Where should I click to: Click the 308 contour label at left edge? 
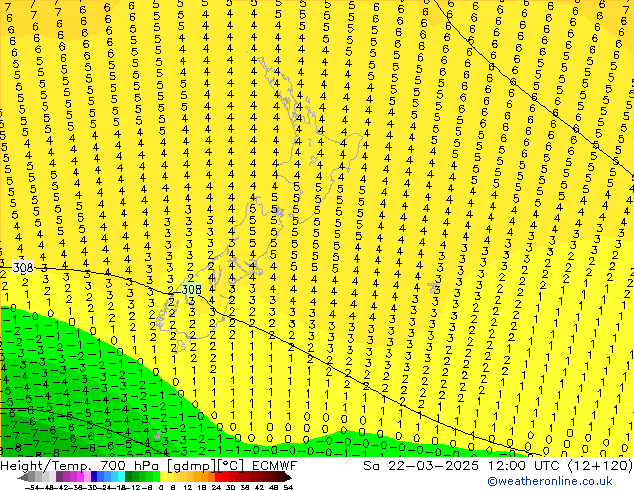(x=23, y=267)
